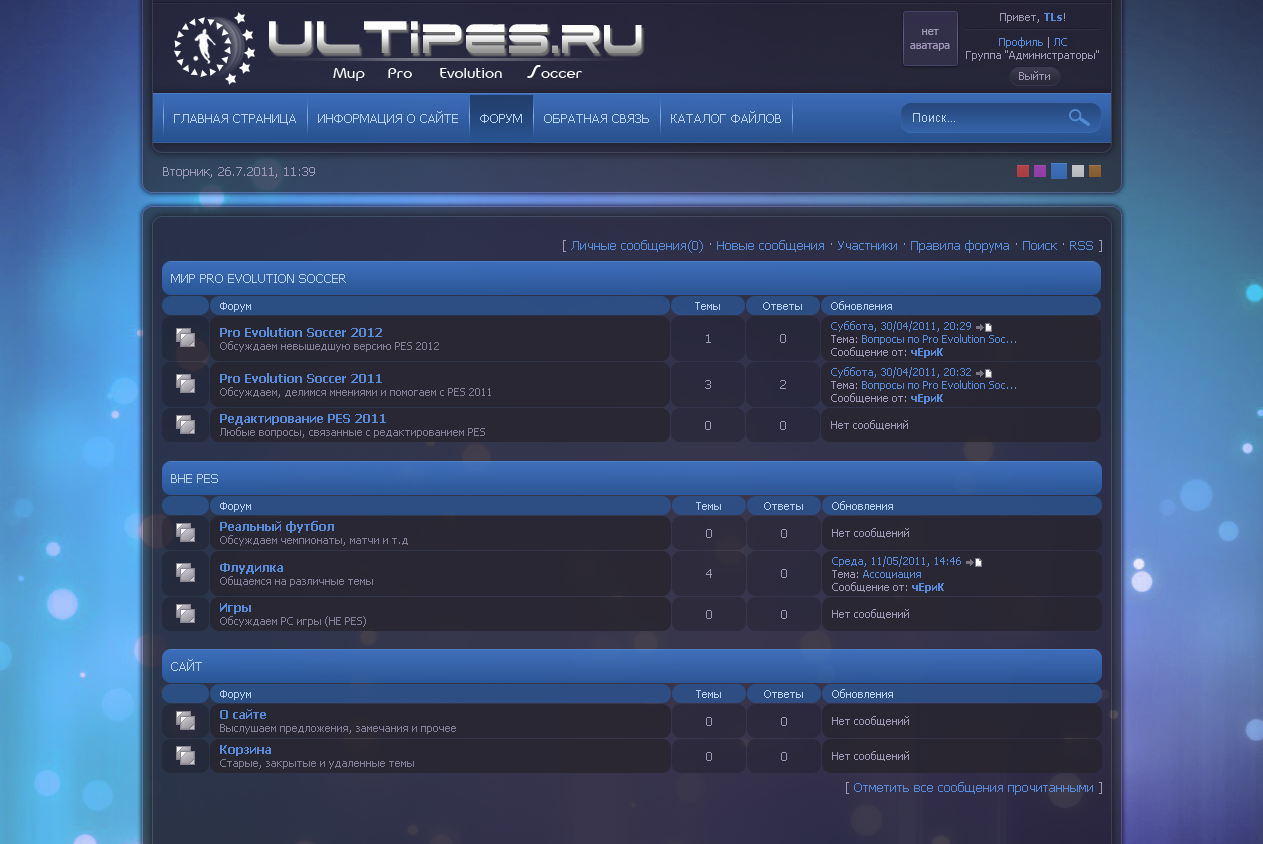
Task: Open the Профиль link
Action: click(x=1020, y=42)
